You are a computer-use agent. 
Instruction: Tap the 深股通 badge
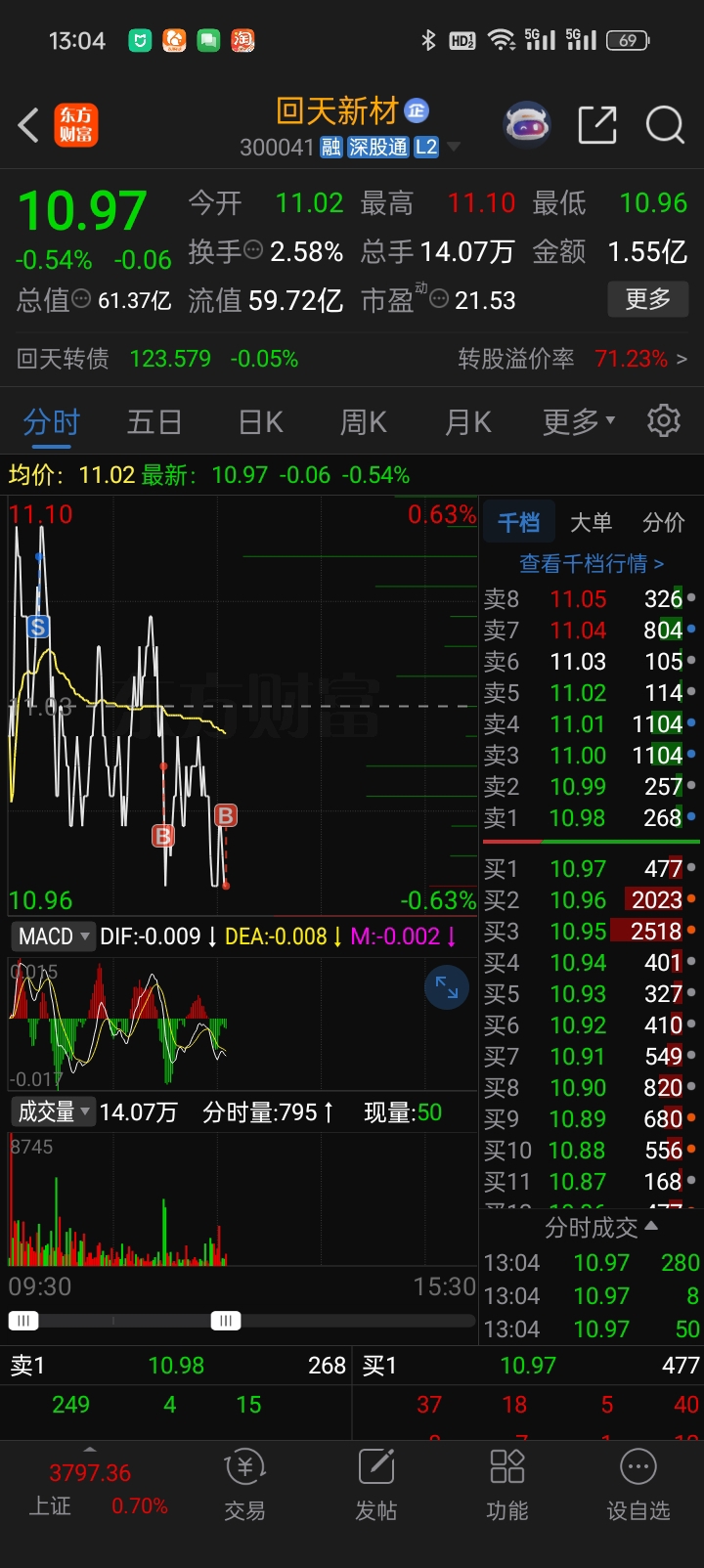tap(377, 147)
